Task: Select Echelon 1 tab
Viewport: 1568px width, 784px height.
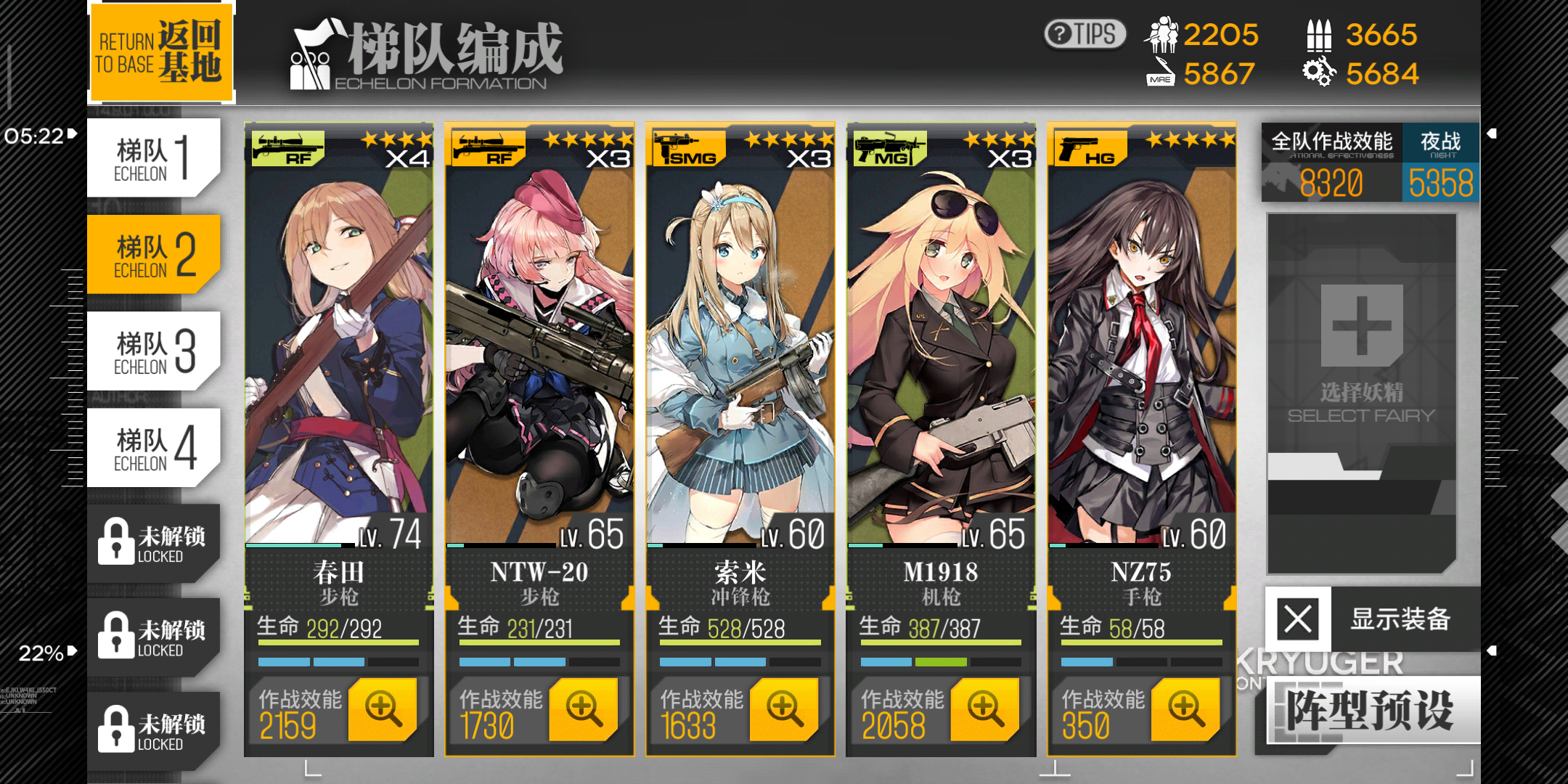Action: tap(154, 158)
